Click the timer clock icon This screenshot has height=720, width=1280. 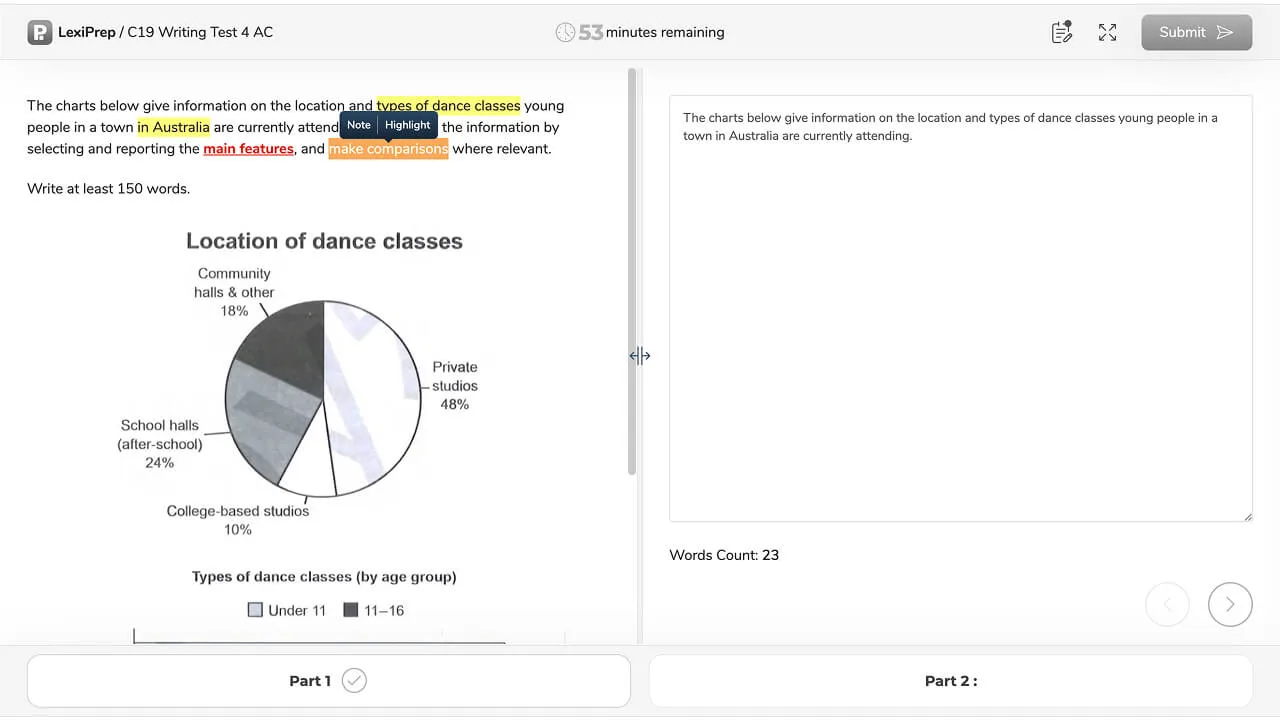[565, 32]
